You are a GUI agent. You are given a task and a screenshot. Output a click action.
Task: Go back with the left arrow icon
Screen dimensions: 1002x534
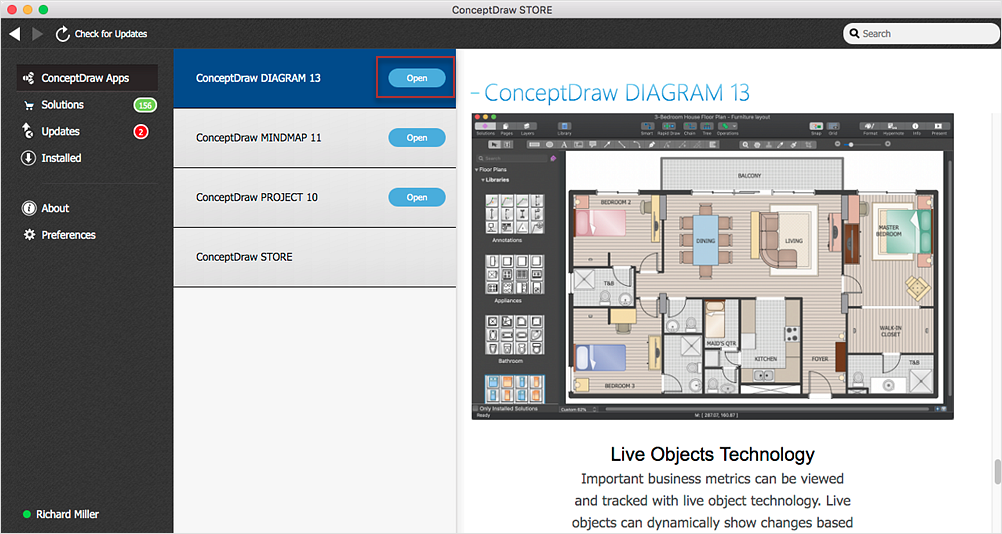pos(15,34)
